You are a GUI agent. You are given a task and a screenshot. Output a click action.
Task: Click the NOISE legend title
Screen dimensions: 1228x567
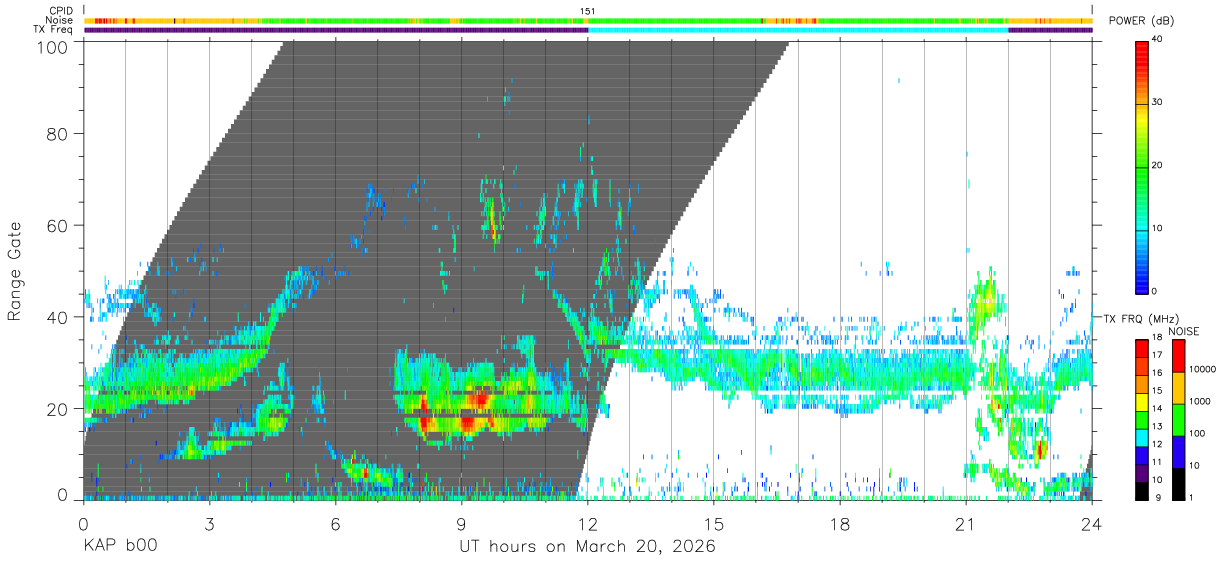[x=1184, y=331]
